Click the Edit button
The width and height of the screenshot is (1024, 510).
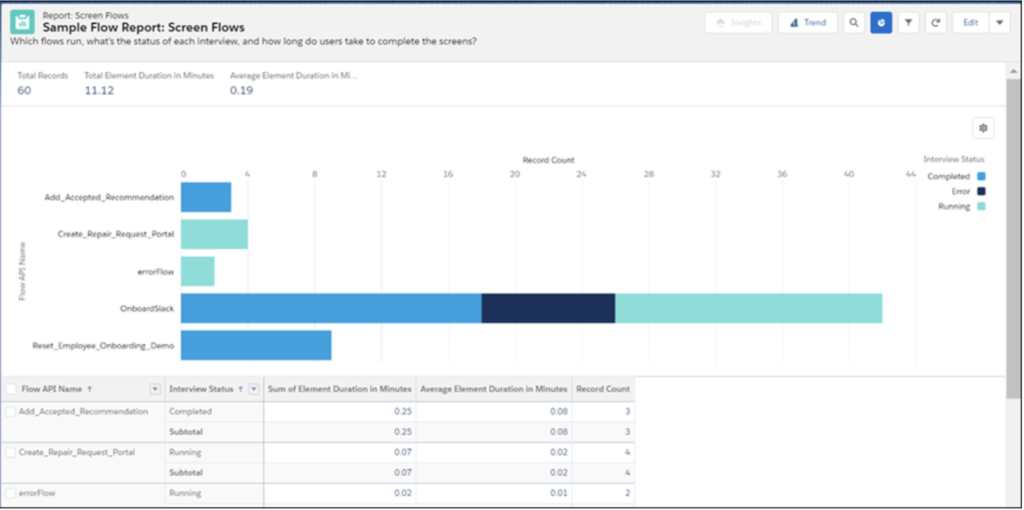coord(970,23)
